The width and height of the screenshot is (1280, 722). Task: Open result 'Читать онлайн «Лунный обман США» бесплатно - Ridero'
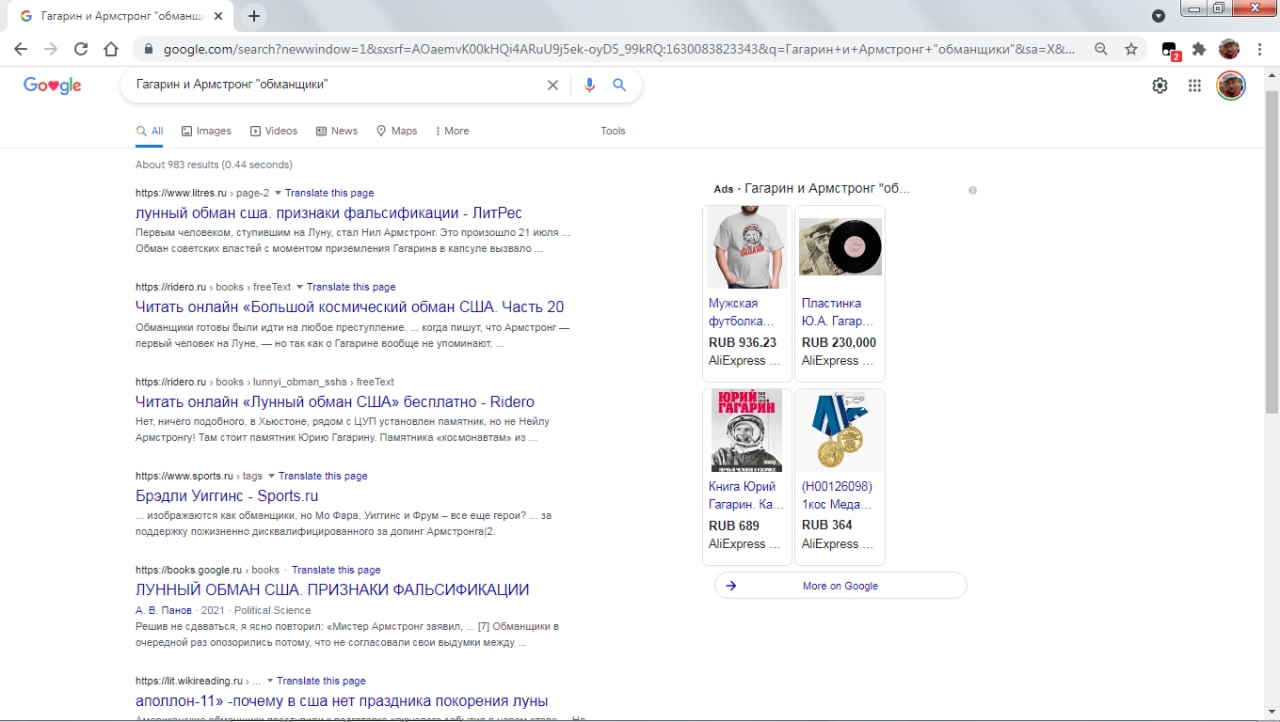pyautogui.click(x=335, y=402)
